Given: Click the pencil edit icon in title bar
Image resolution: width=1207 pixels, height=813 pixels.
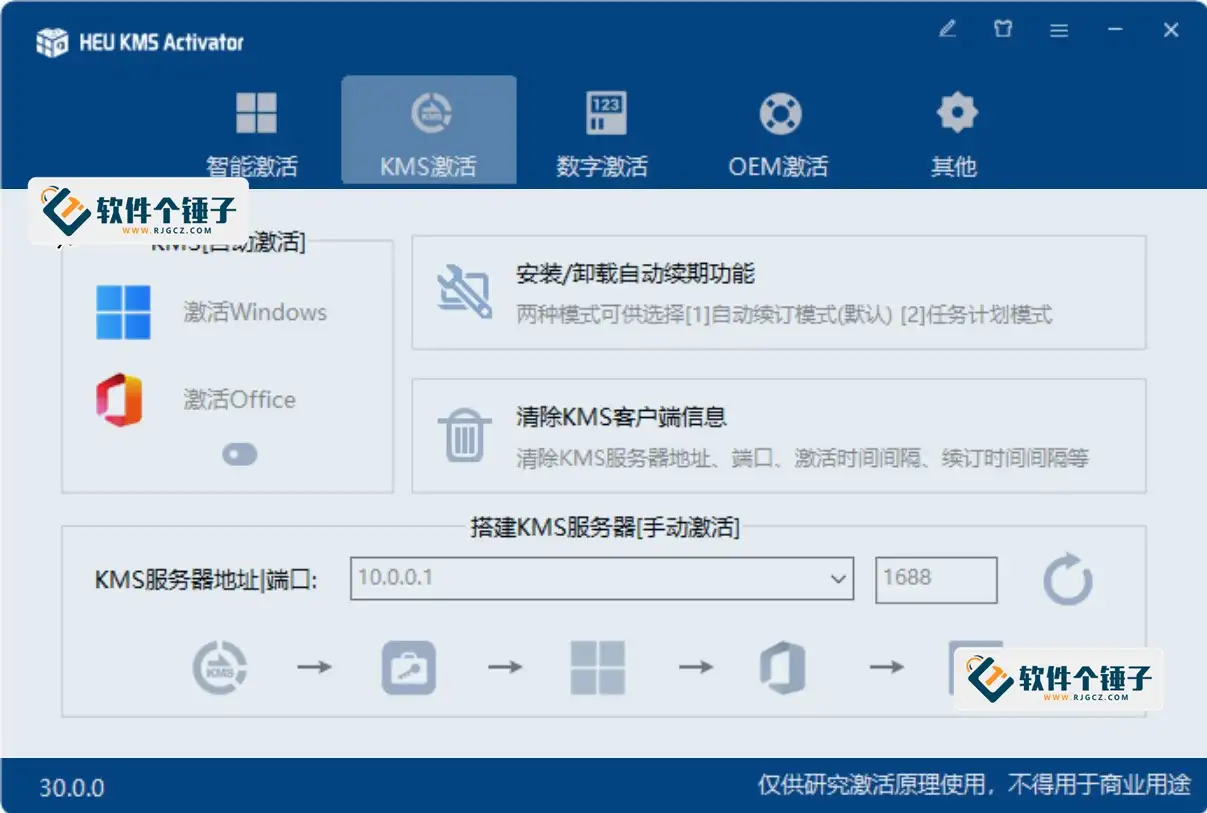Looking at the screenshot, I should [947, 30].
